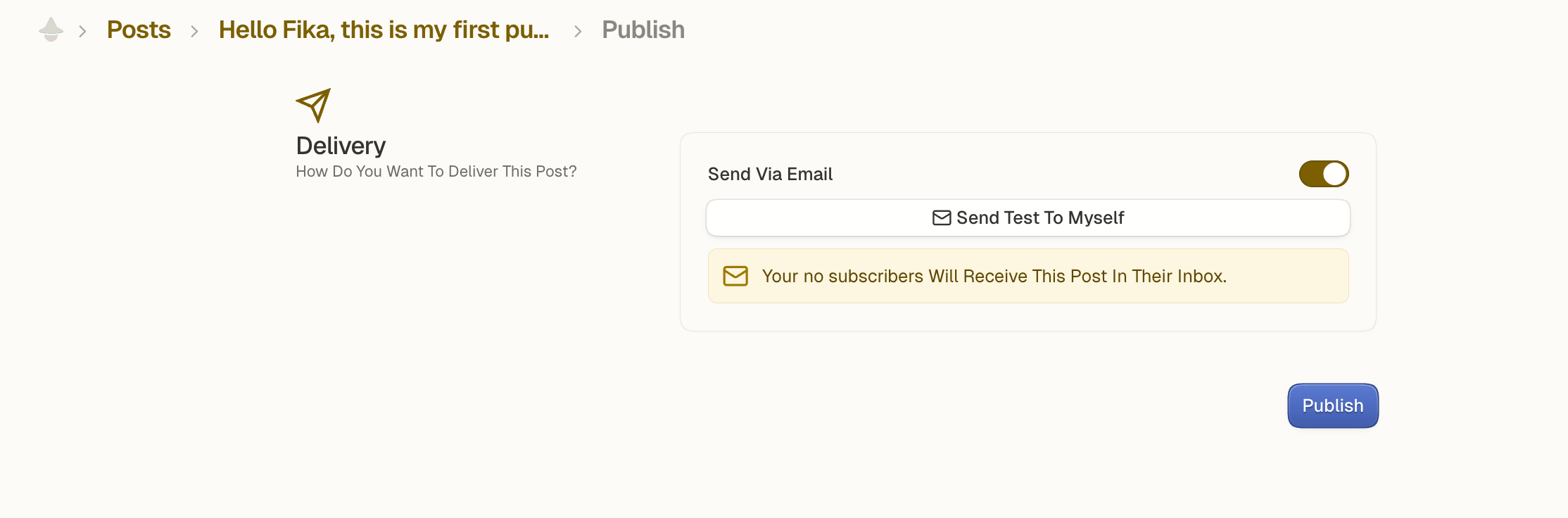Click the Send Via Email label

click(x=770, y=174)
